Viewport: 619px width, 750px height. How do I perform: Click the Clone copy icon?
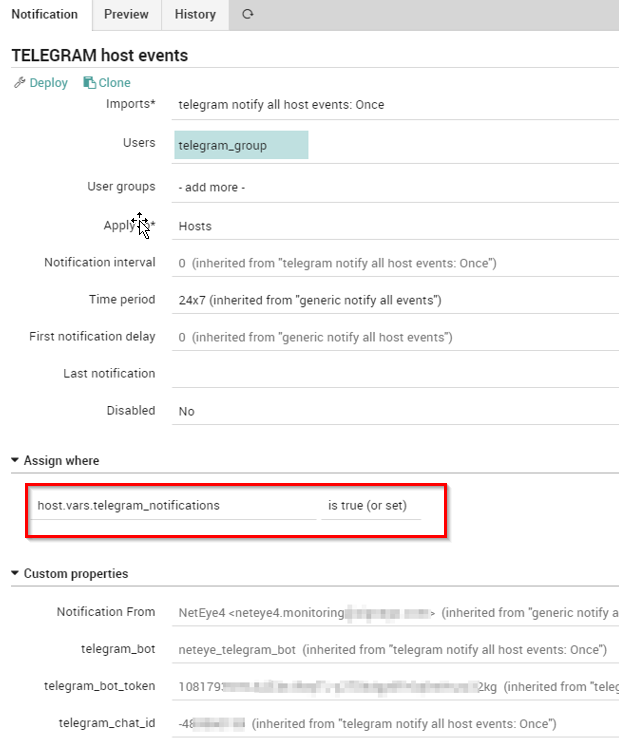coord(89,83)
